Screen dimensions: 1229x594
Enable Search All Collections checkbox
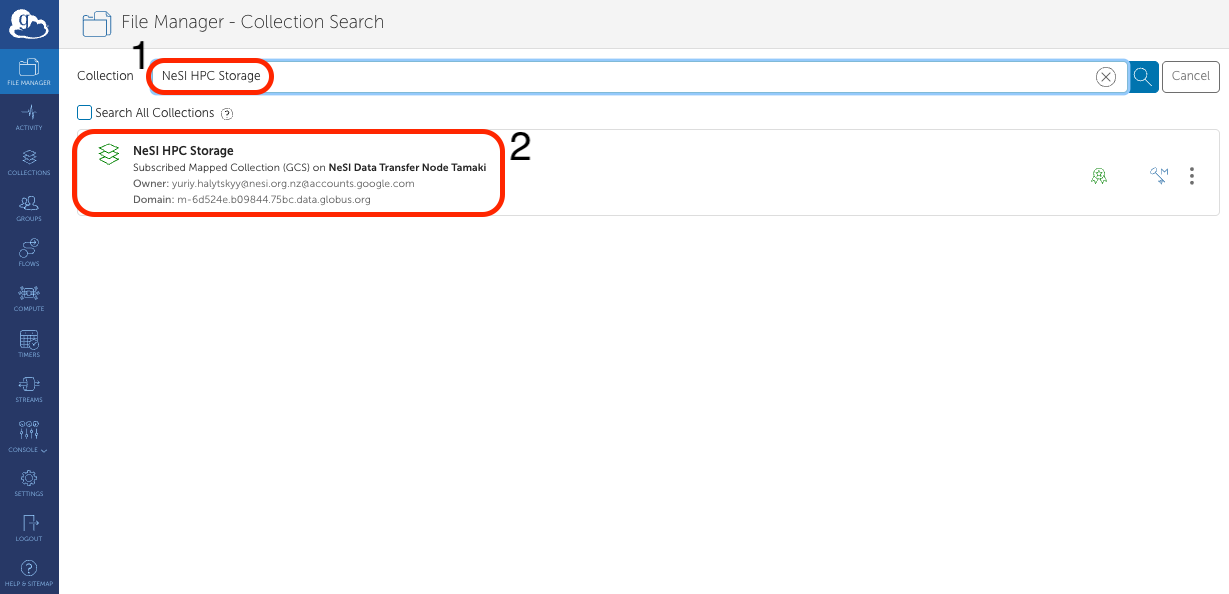pos(85,113)
